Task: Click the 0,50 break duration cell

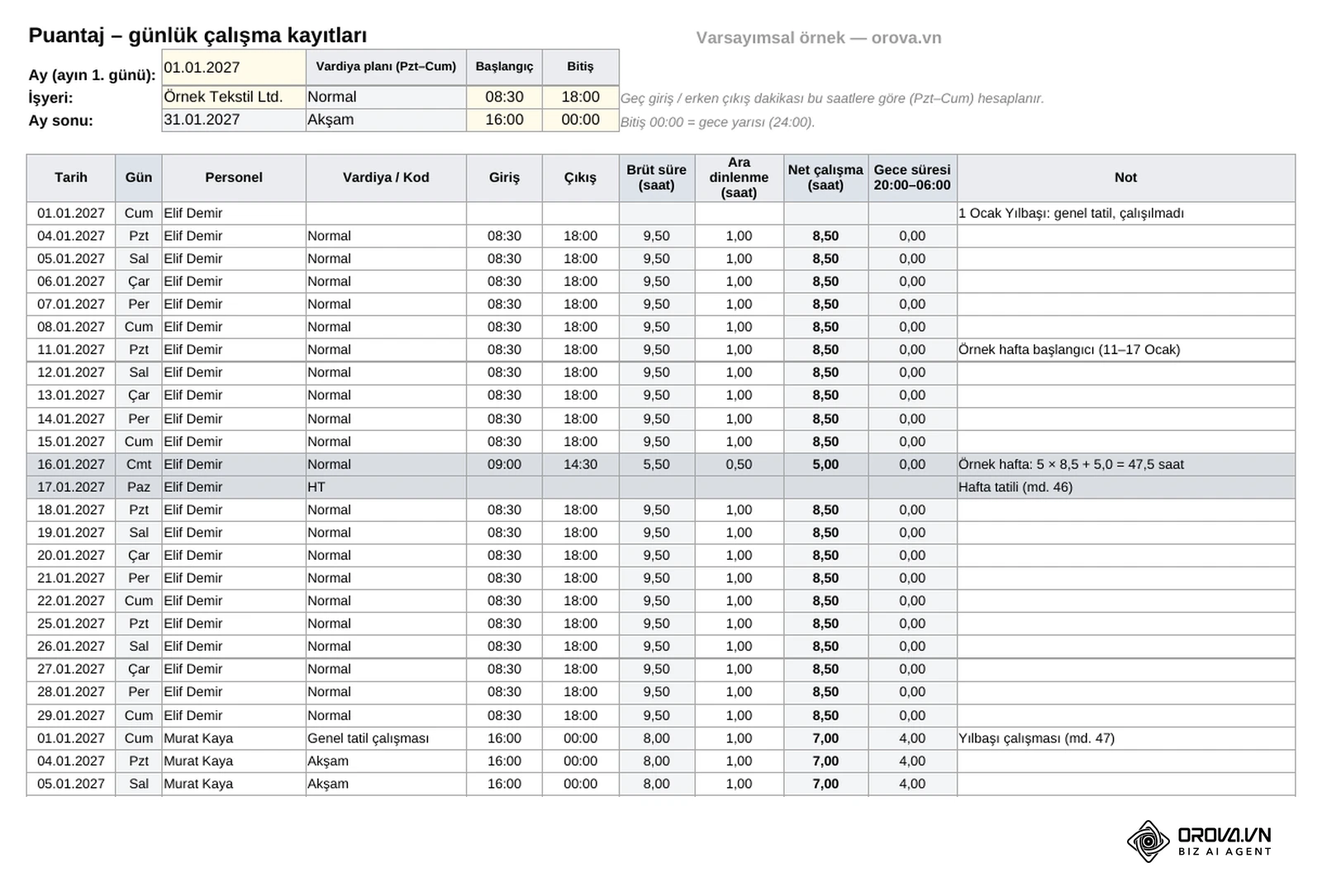Action: [x=739, y=464]
